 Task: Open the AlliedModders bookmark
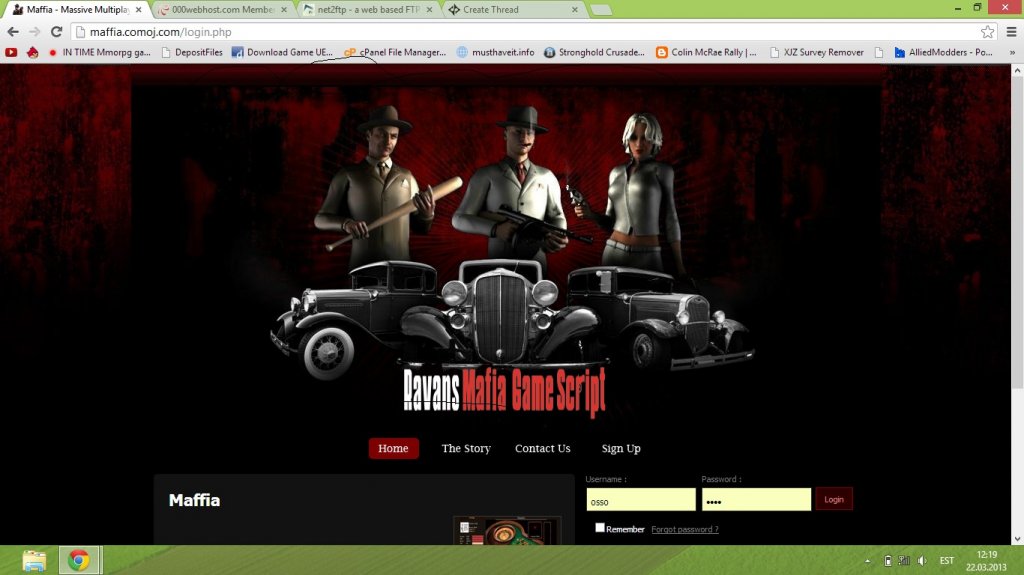click(944, 52)
